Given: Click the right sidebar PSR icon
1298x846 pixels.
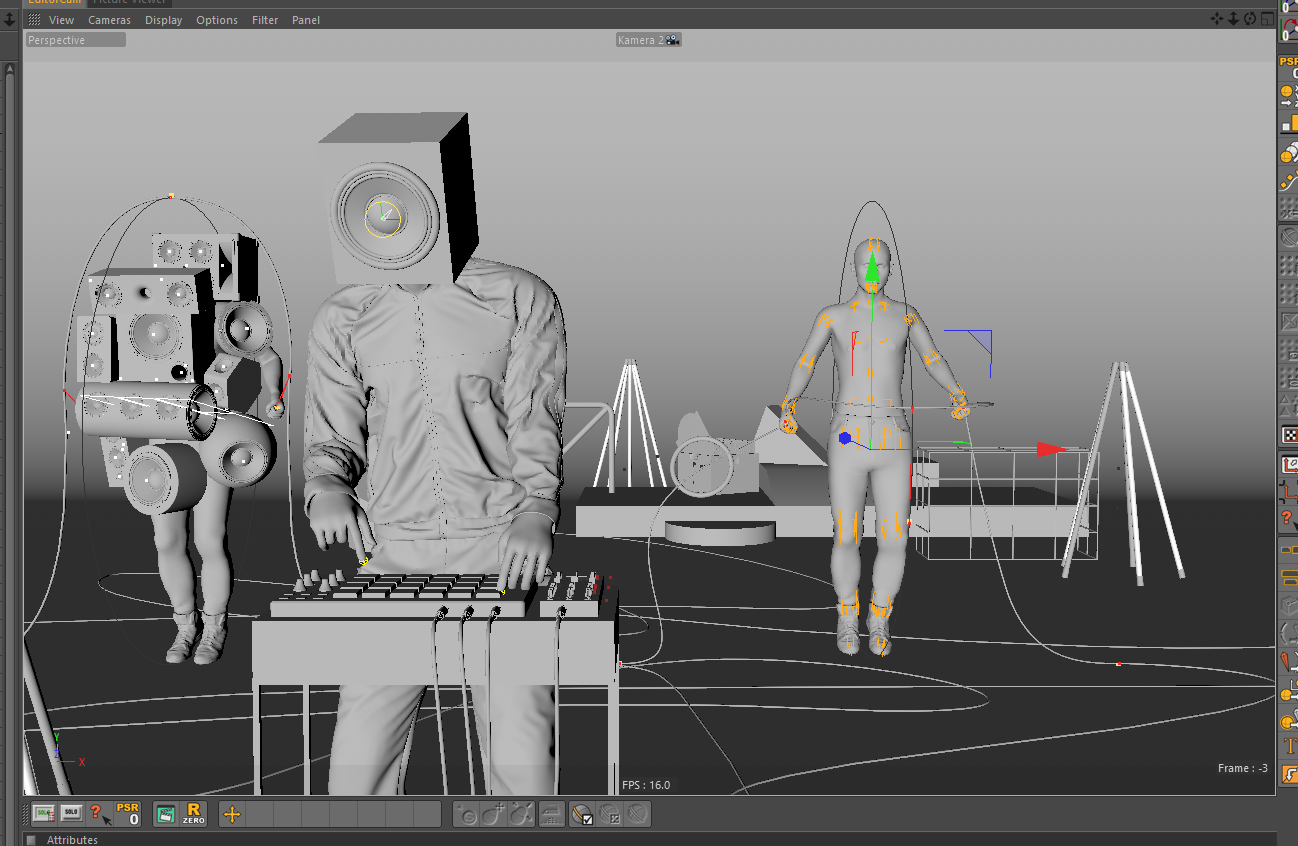Looking at the screenshot, I should (x=1289, y=66).
